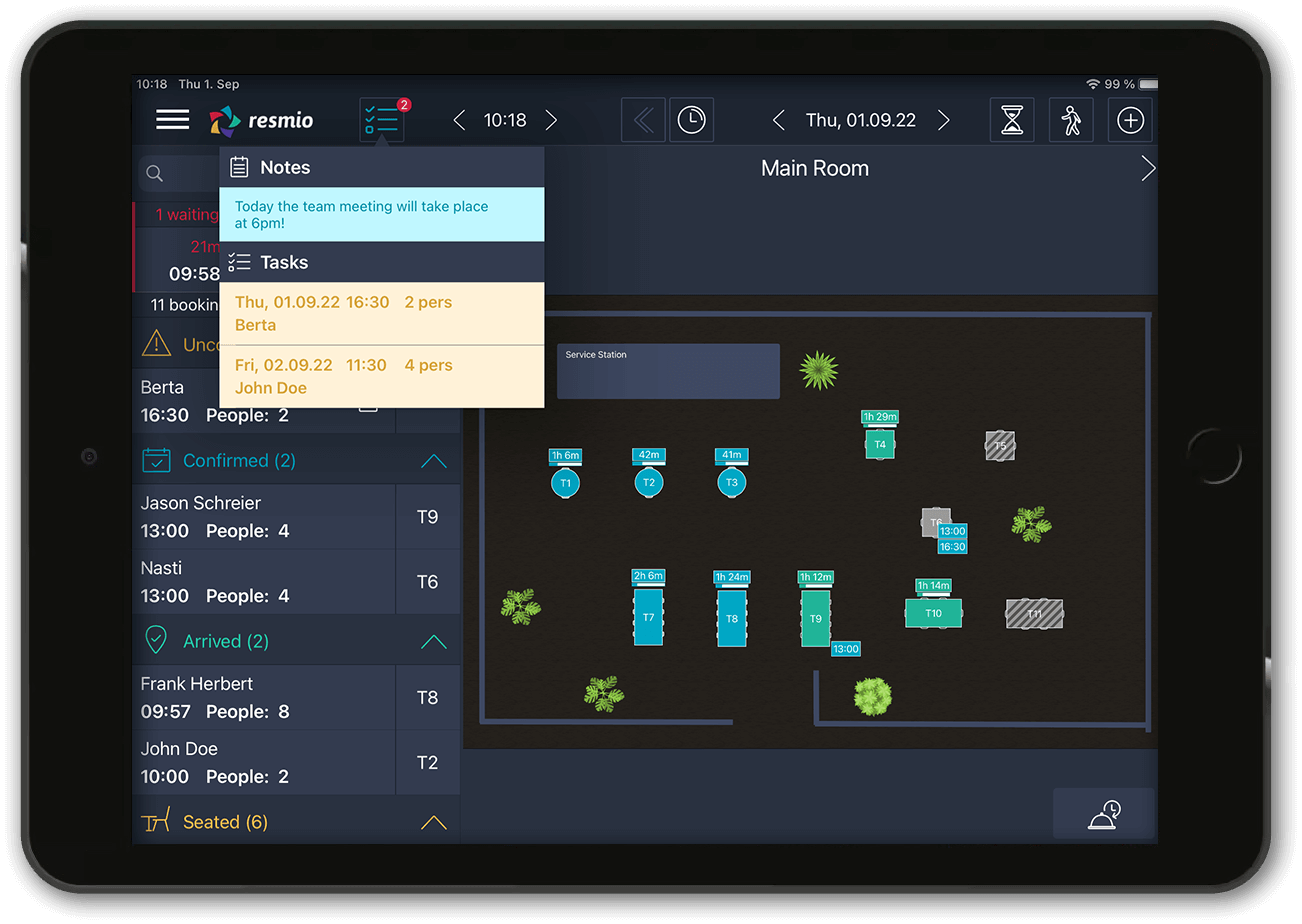Add a walk-in guest with person icon
Screen dimensions: 1302x924
tap(1071, 119)
